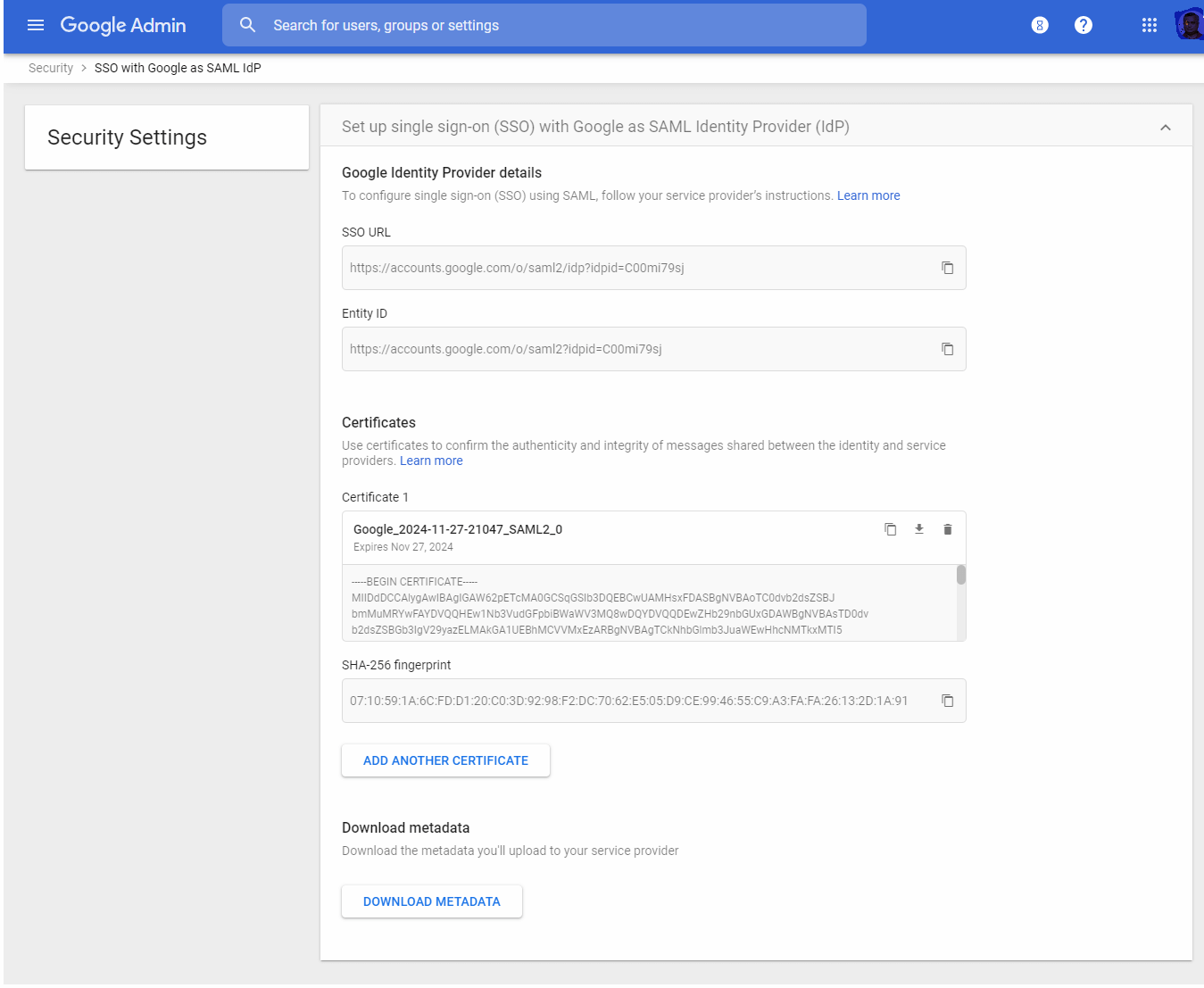Copy Certificate 1 contents
The image size is (1204, 988).
tap(891, 529)
